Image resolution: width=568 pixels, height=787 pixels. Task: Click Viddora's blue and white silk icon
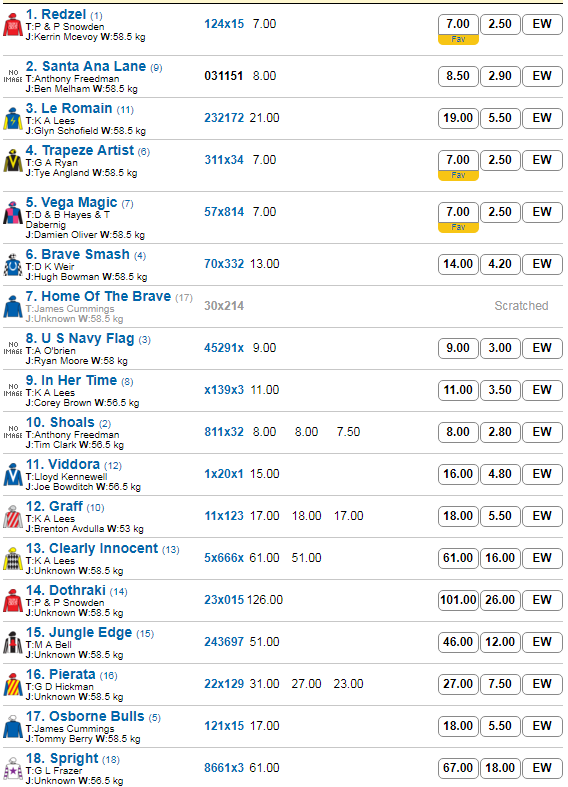tap(13, 474)
